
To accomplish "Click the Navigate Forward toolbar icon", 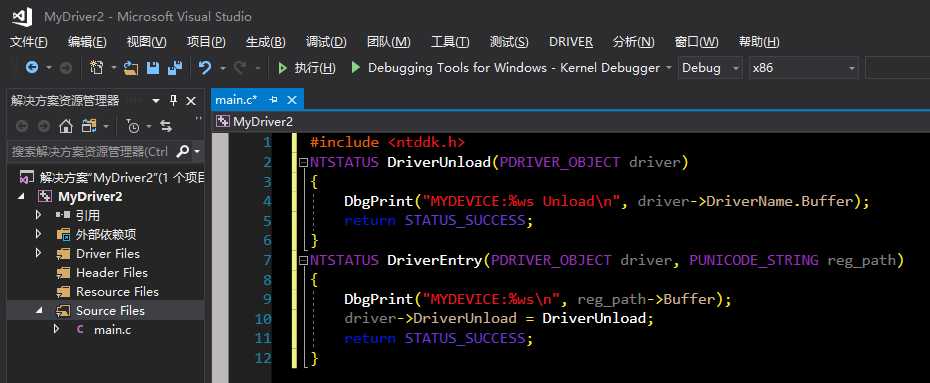I will pyautogui.click(x=66, y=68).
